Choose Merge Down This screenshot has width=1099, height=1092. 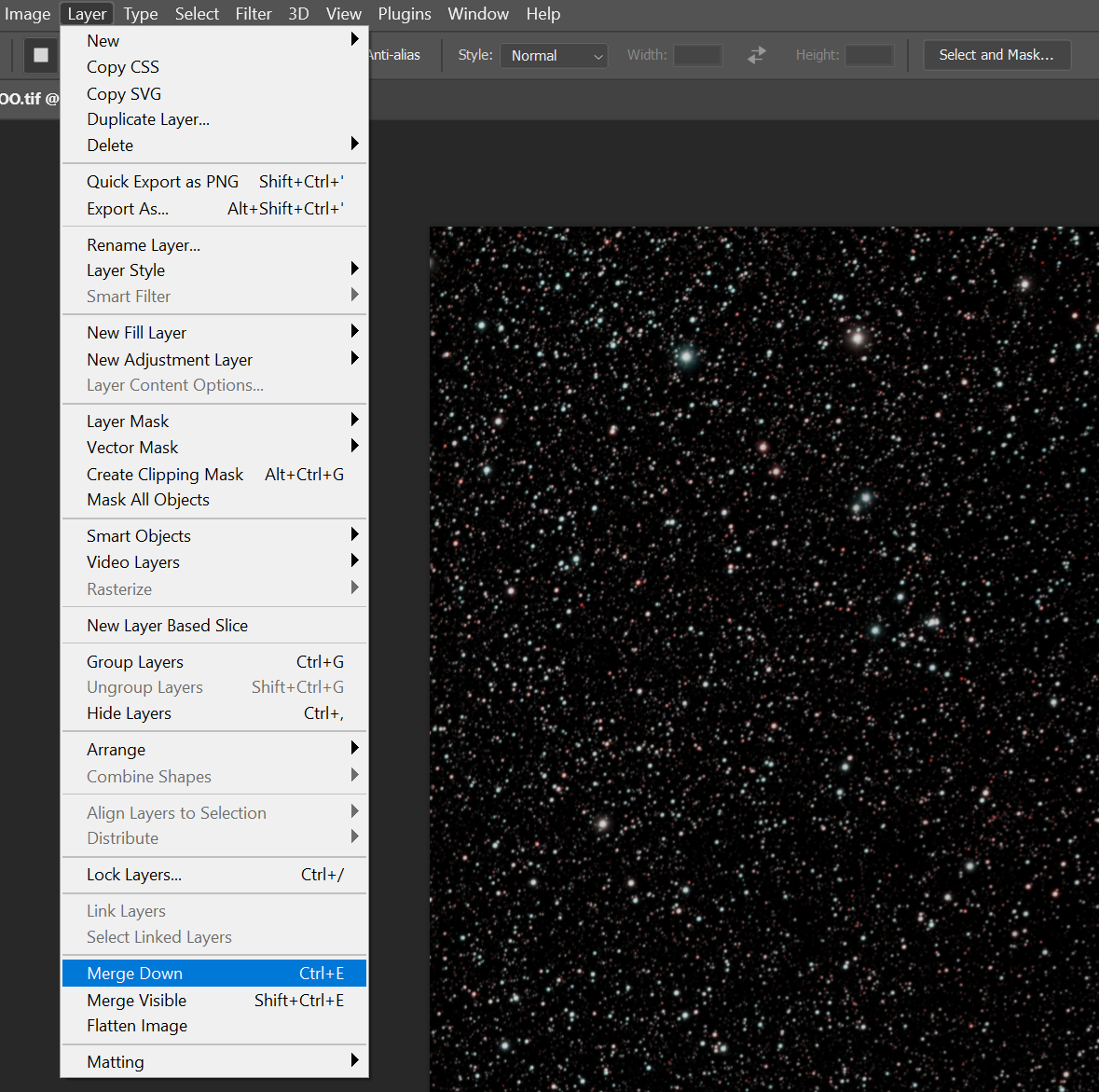click(214, 974)
